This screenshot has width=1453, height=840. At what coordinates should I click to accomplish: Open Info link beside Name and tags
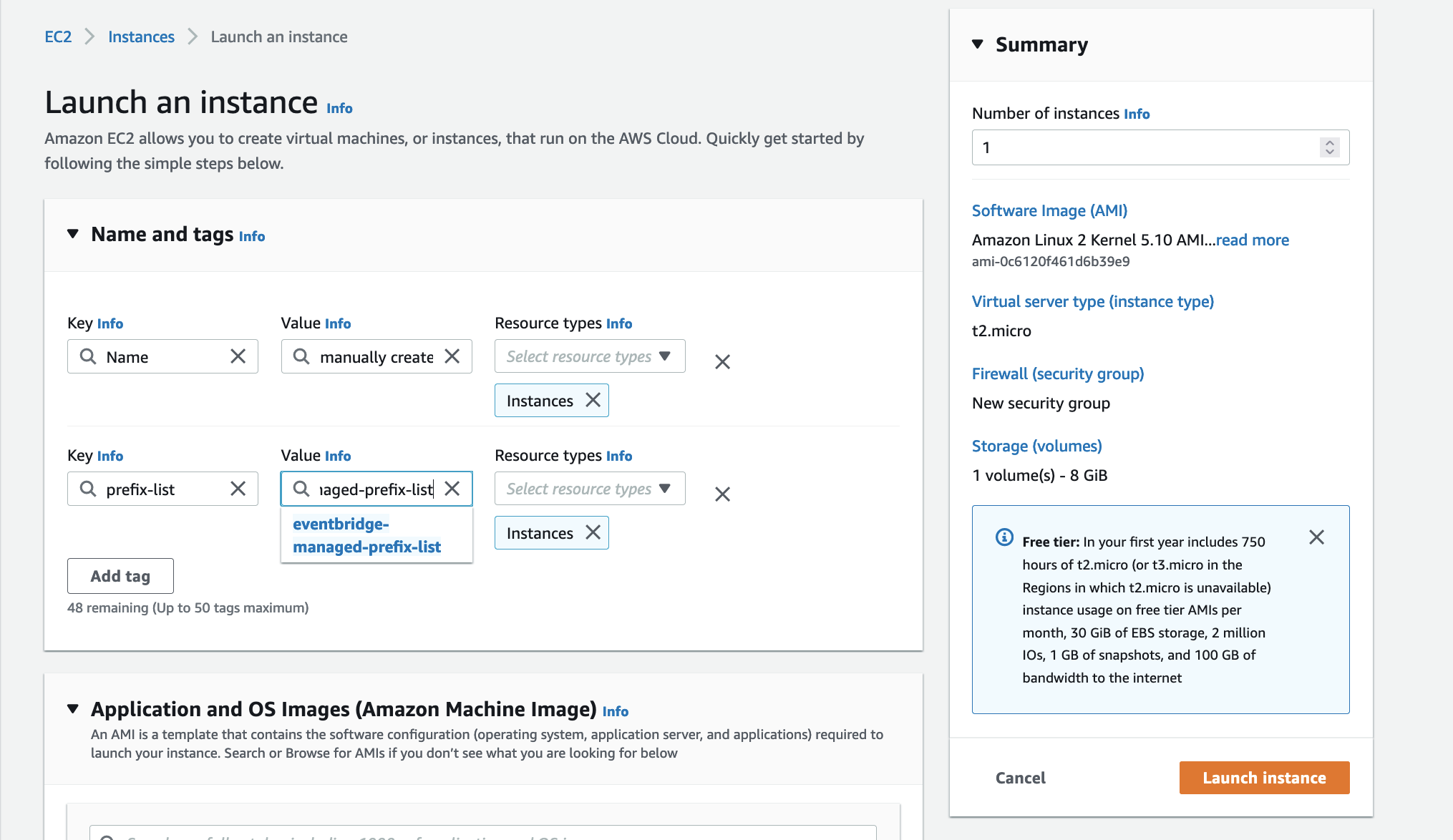point(252,237)
